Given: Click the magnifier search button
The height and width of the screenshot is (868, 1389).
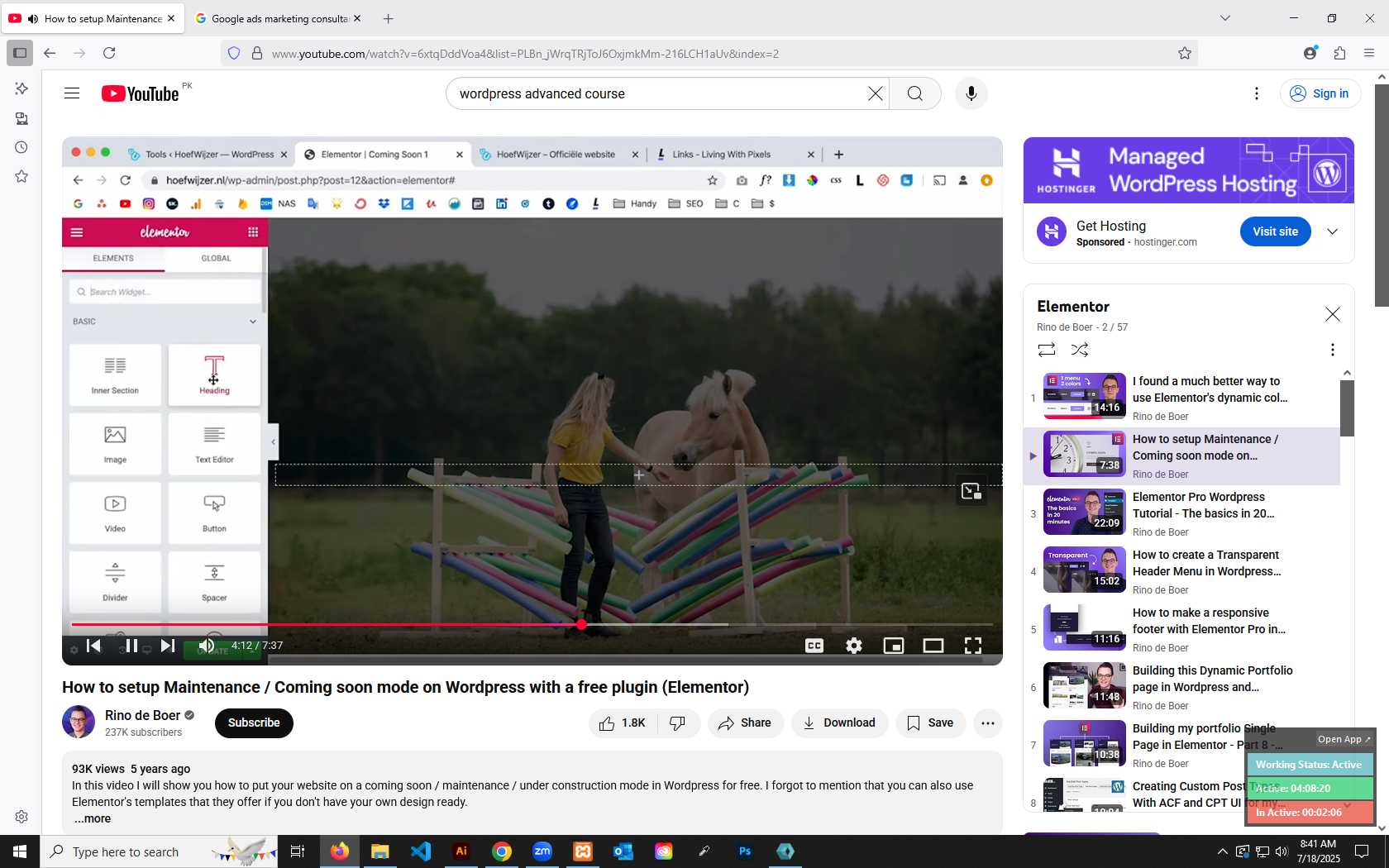Looking at the screenshot, I should (x=915, y=93).
